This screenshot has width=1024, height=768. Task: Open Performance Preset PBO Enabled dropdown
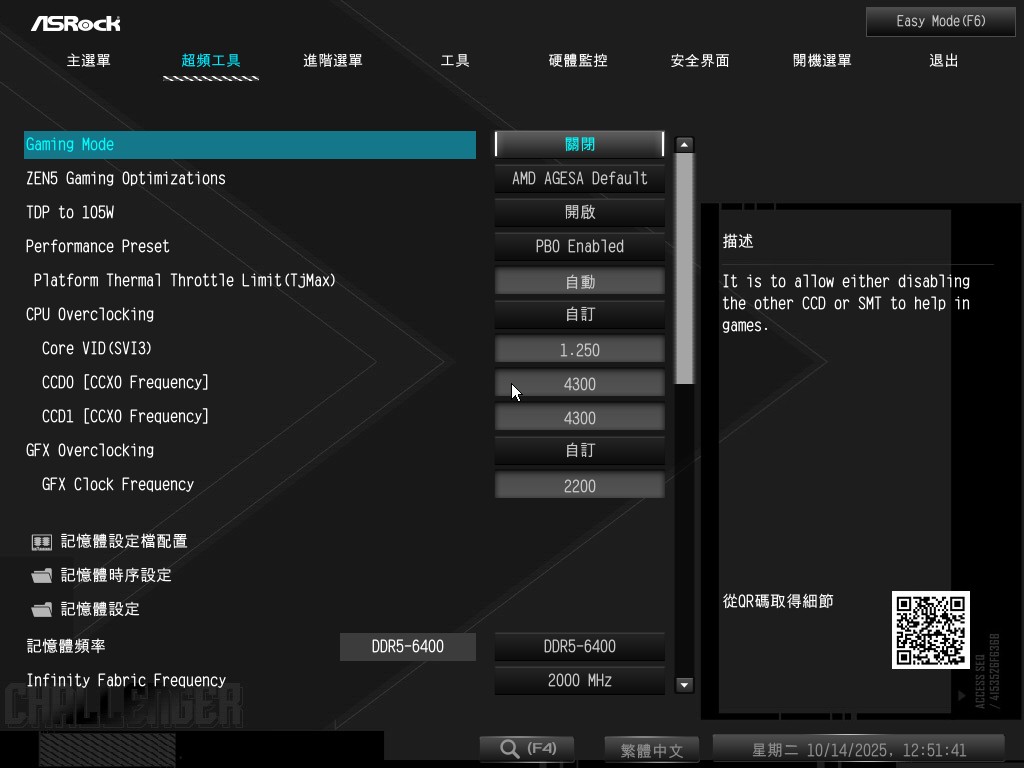579,246
